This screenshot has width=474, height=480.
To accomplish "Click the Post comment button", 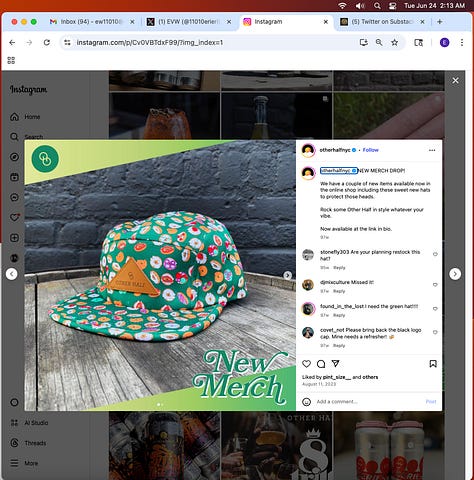I will click(x=431, y=402).
